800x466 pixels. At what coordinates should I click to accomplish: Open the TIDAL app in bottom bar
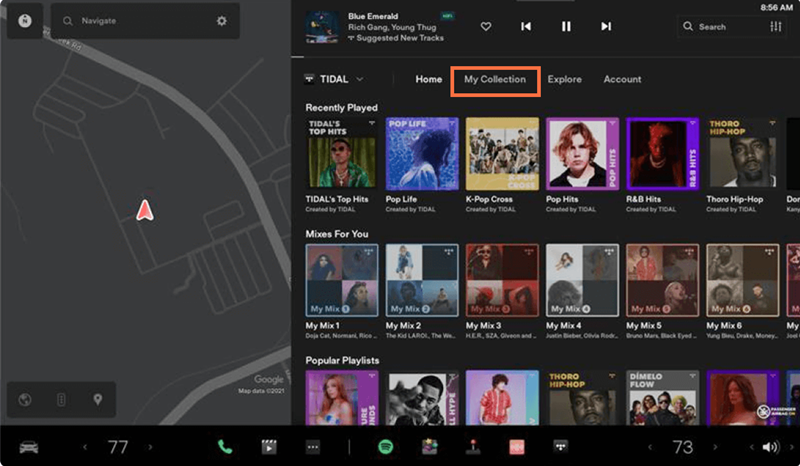pyautogui.click(x=561, y=447)
